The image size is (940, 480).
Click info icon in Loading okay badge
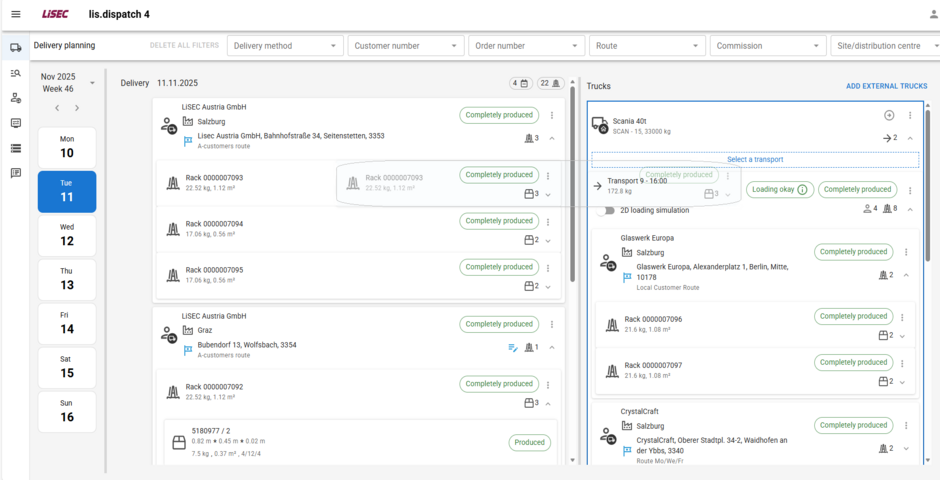[x=802, y=190]
